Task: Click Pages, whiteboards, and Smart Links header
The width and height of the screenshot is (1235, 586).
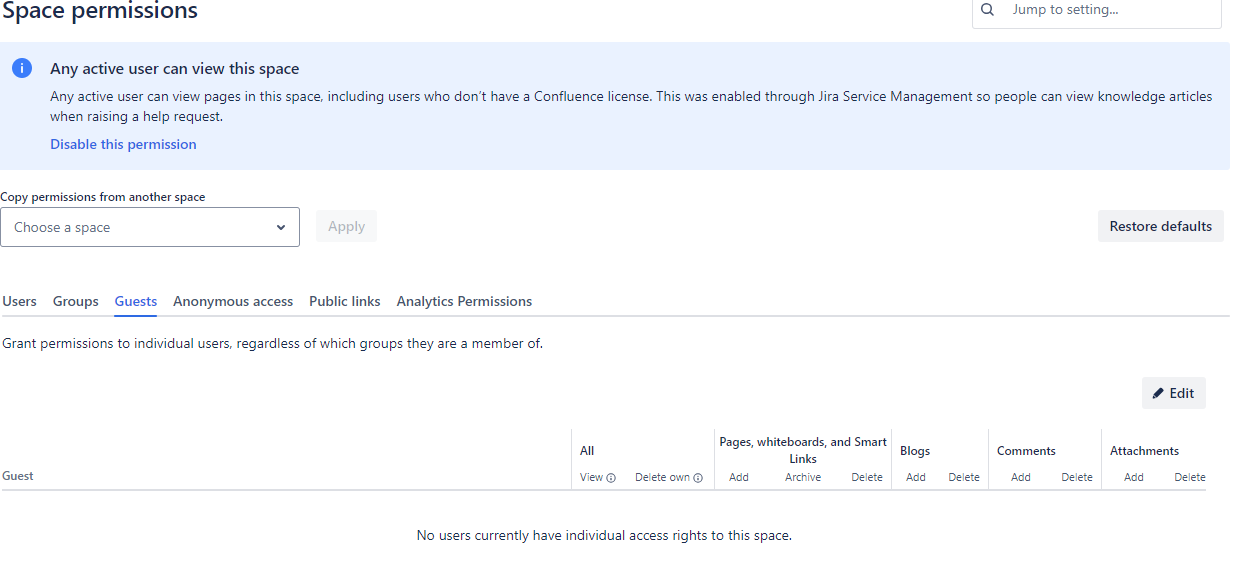Action: (803, 450)
